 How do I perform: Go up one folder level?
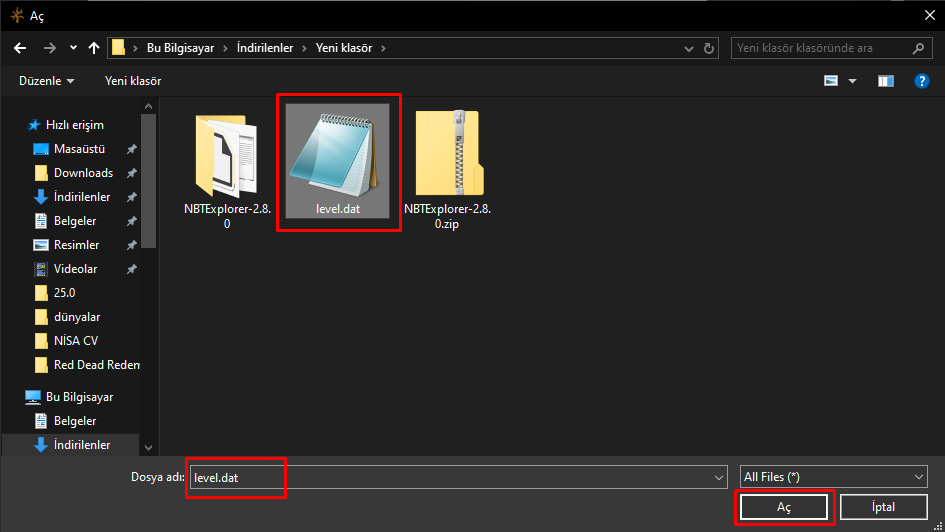coord(94,48)
